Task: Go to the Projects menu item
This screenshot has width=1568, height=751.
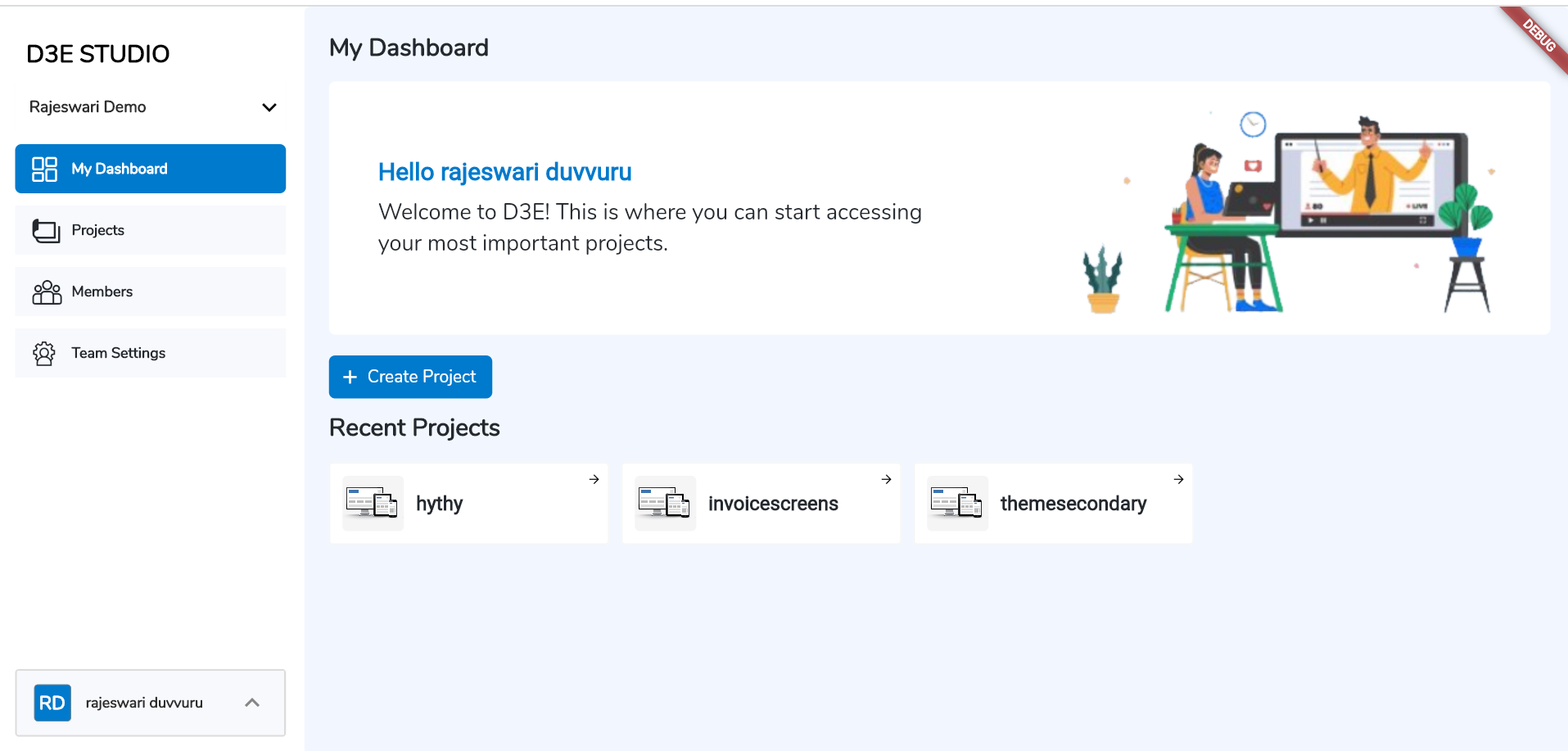Action: (x=98, y=230)
